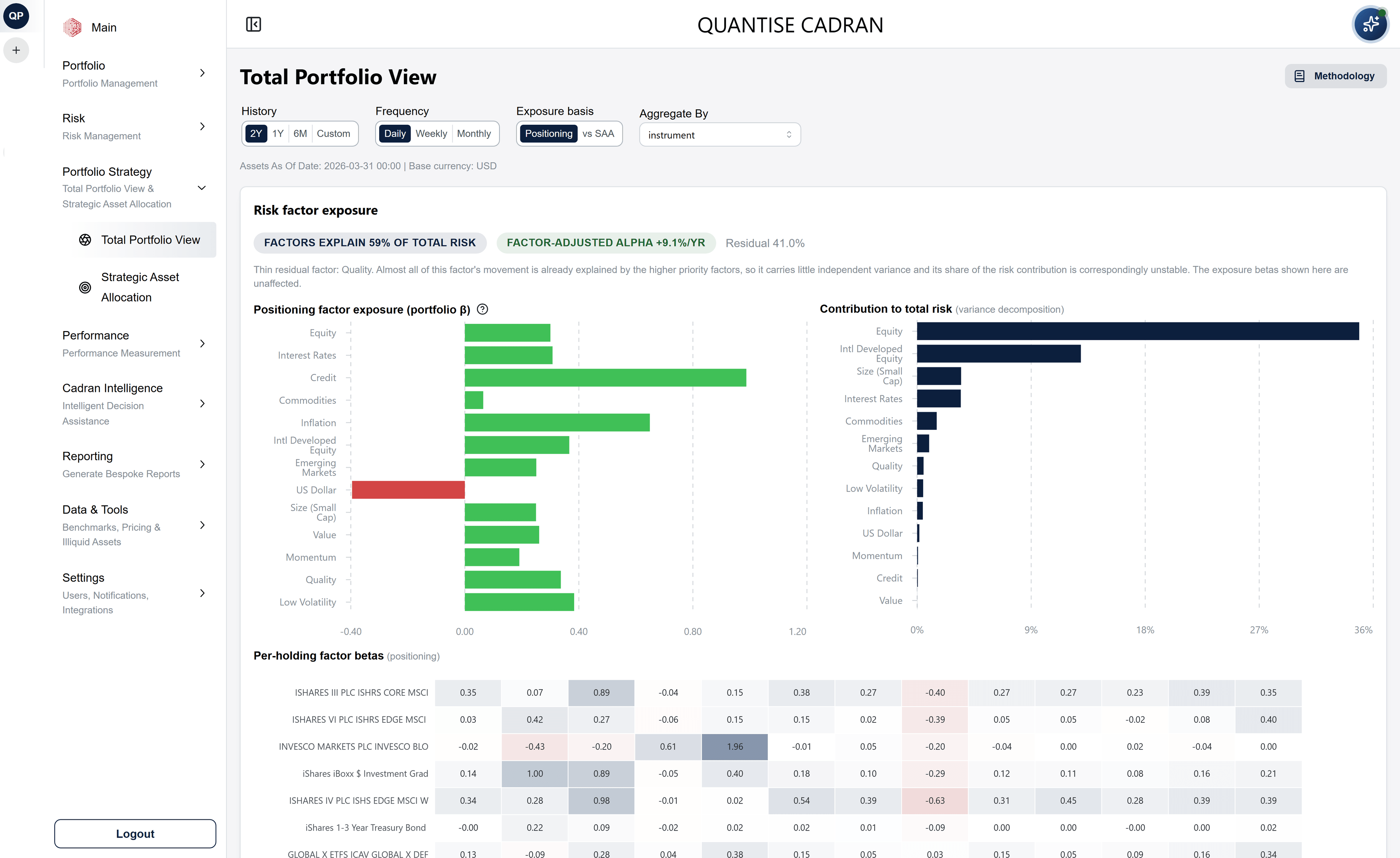Open the AI assistant sparkle icon
This screenshot has height=858, width=1400.
pos(1370,24)
